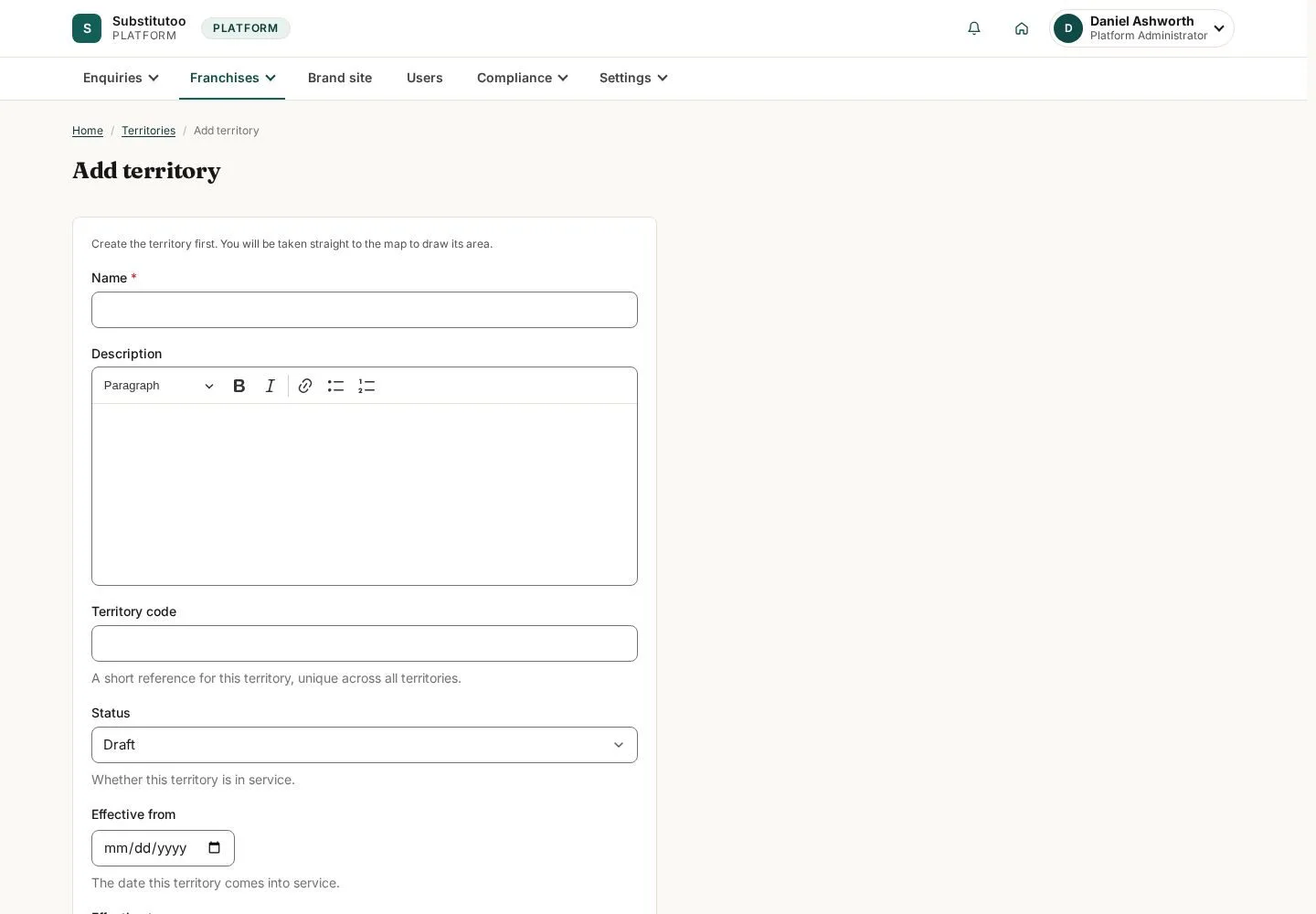This screenshot has width=1316, height=914.
Task: Follow the Home breadcrumb link
Action: coord(88,131)
